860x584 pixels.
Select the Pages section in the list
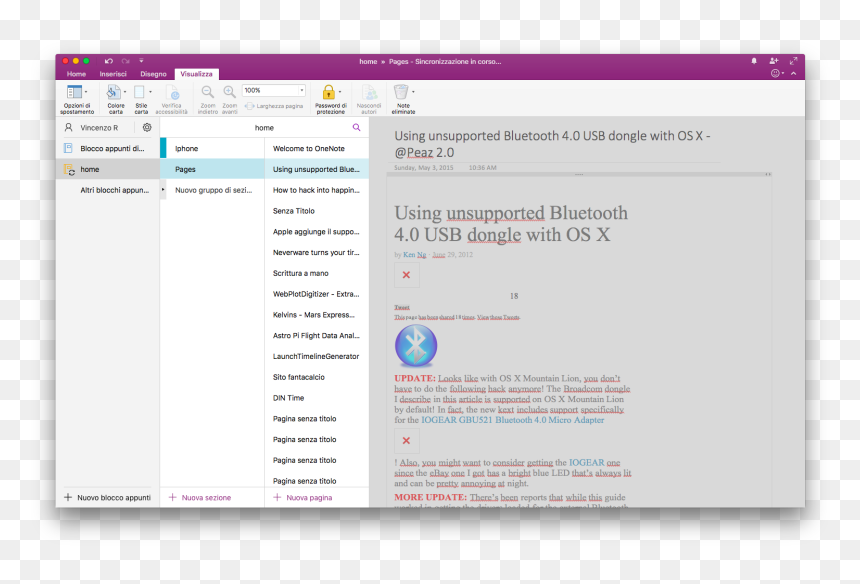(212, 169)
